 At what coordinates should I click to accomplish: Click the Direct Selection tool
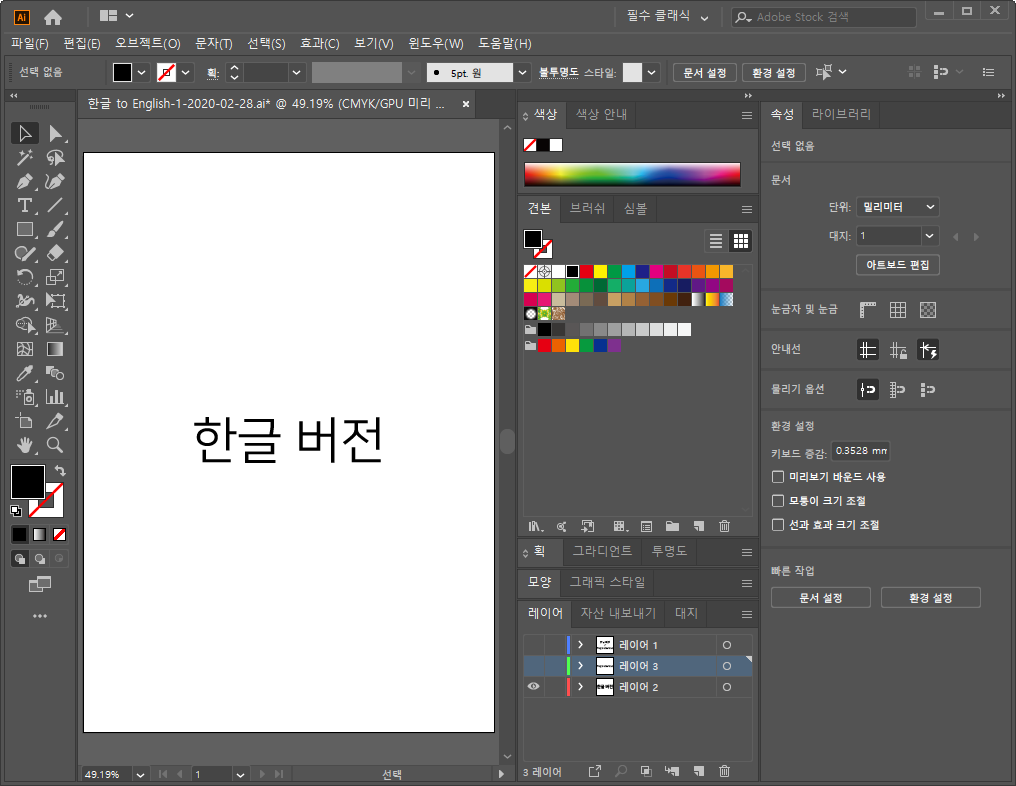[x=55, y=133]
